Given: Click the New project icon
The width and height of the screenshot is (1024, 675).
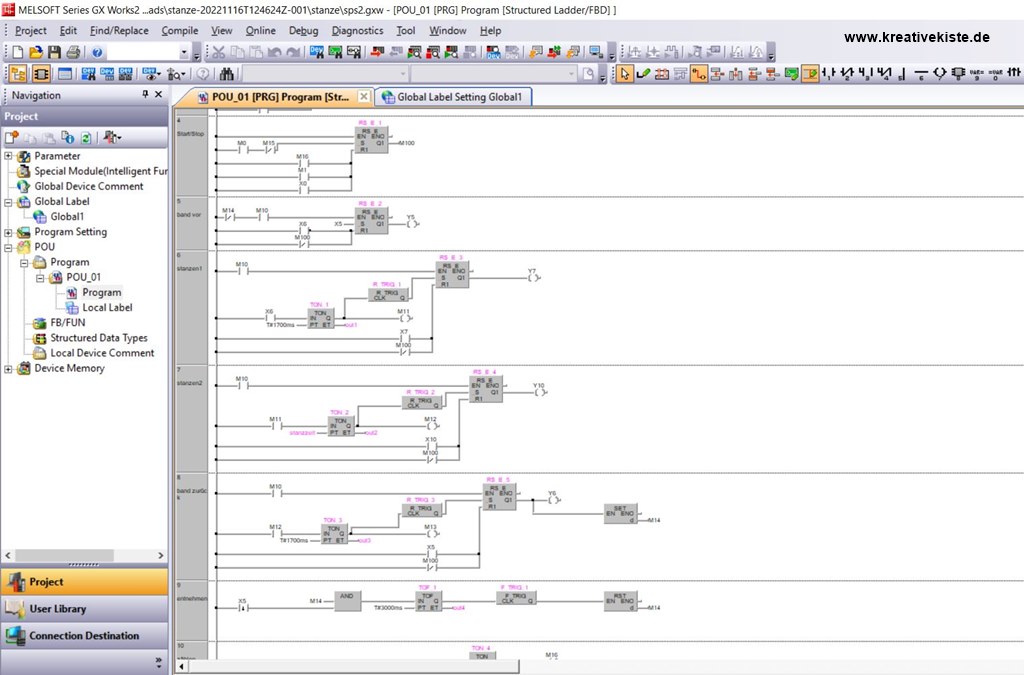Looking at the screenshot, I should [18, 52].
